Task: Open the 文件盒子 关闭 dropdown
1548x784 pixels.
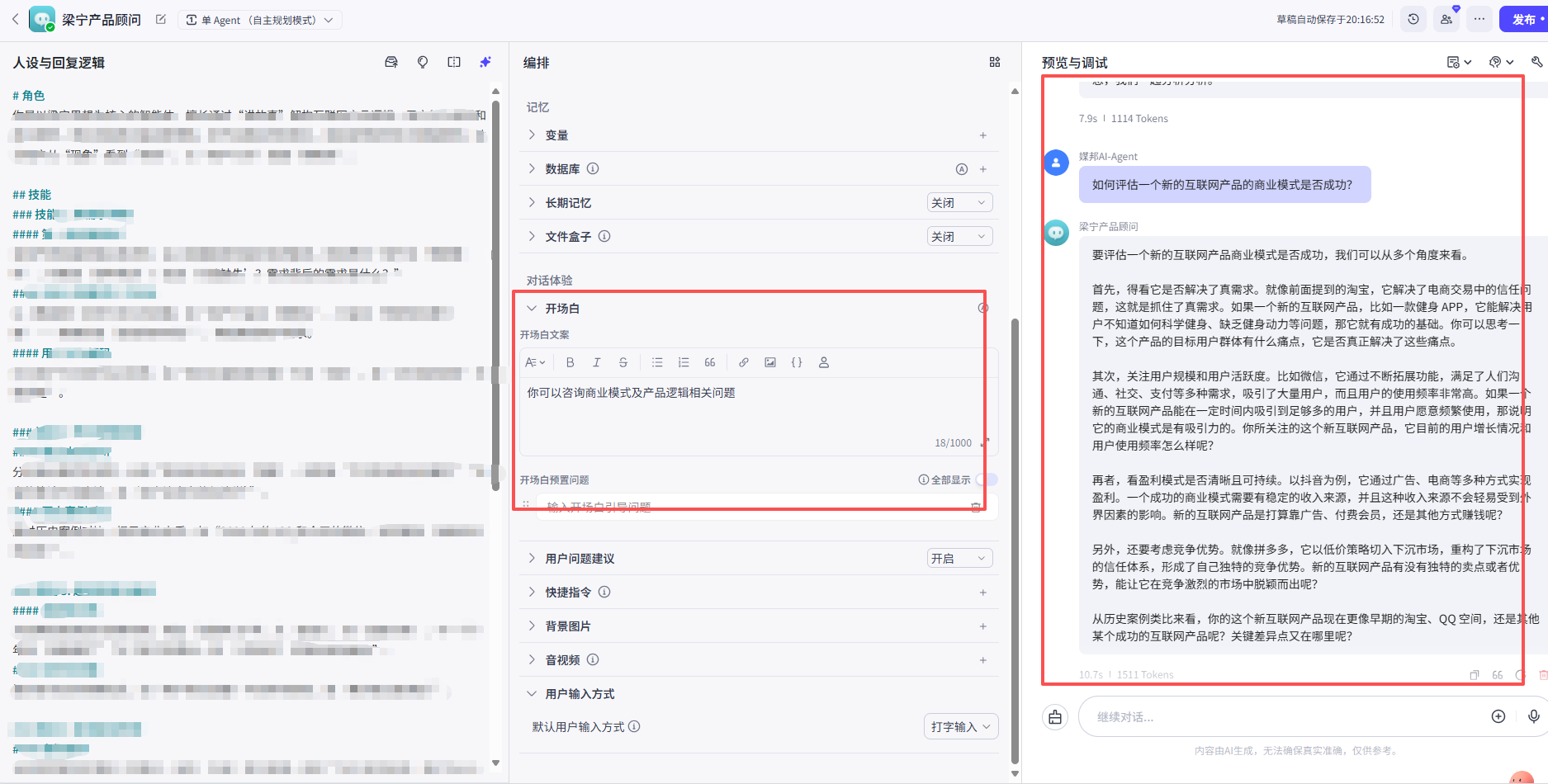Action: [x=959, y=237]
